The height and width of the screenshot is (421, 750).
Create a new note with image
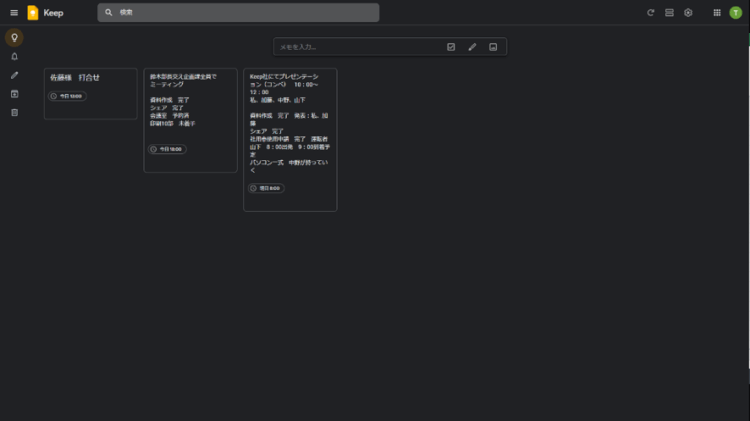(x=493, y=47)
